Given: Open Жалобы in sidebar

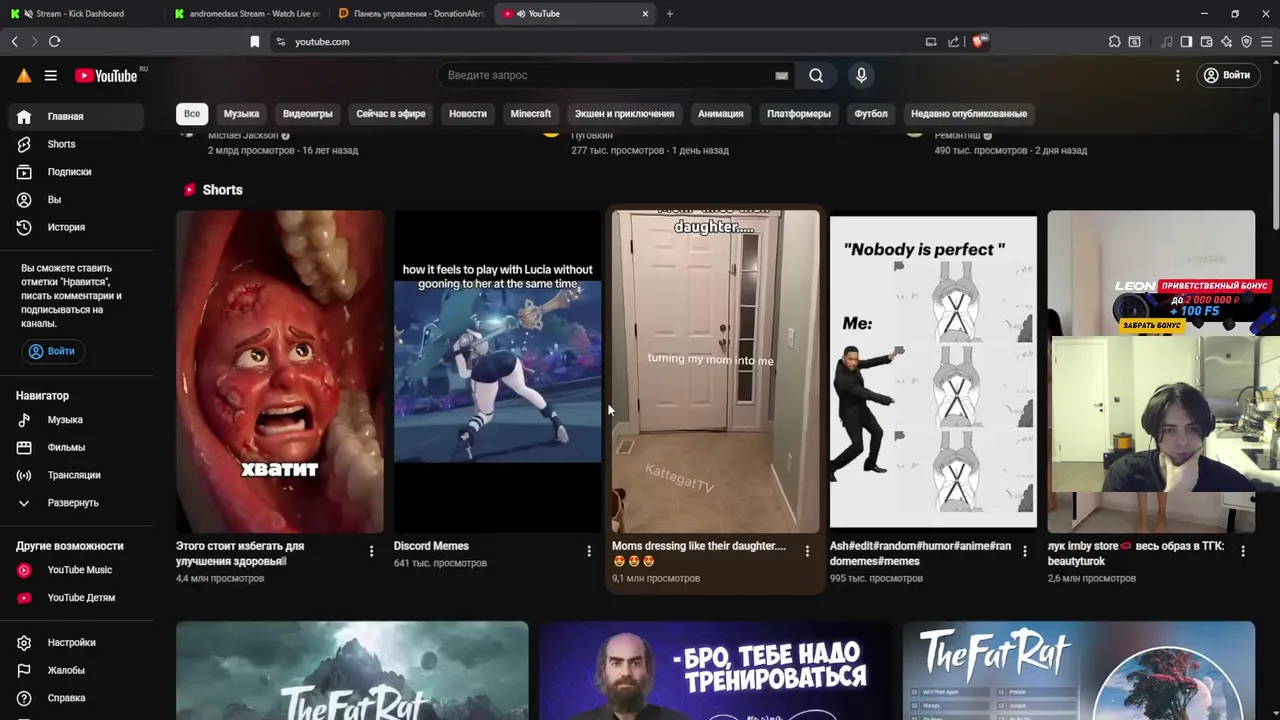Looking at the screenshot, I should [78, 670].
